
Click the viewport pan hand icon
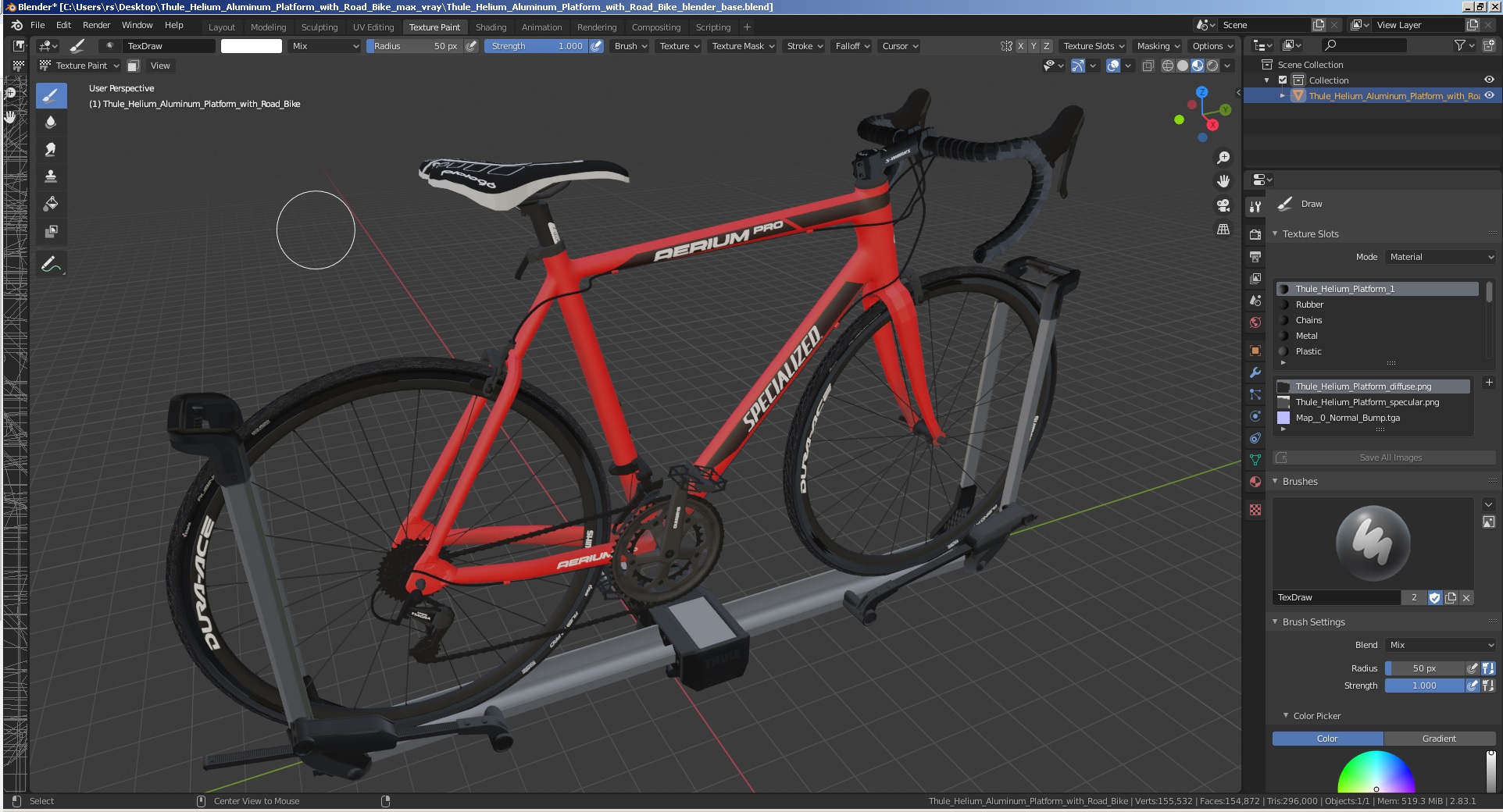pos(1223,181)
